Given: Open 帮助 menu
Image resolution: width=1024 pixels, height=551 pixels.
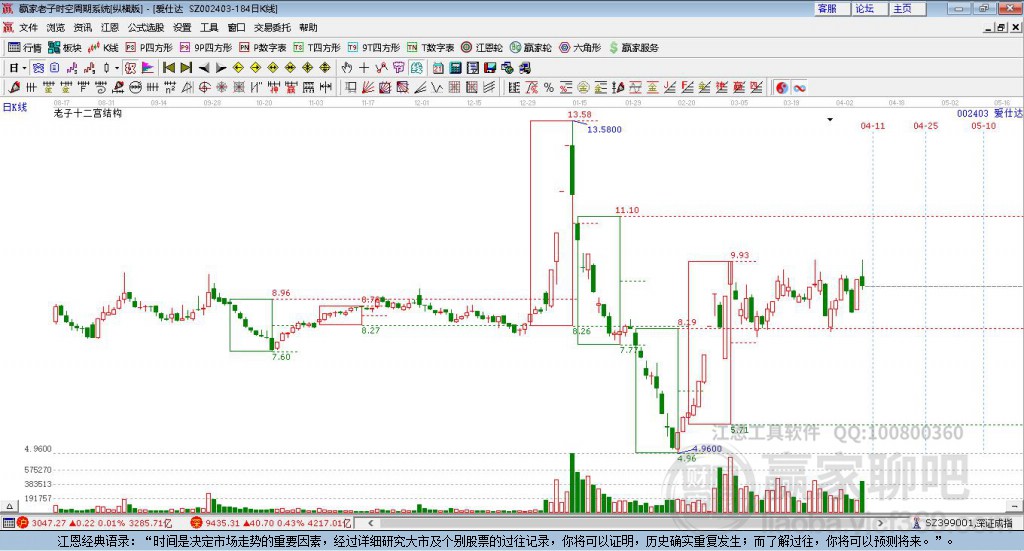Looking at the screenshot, I should click(308, 27).
